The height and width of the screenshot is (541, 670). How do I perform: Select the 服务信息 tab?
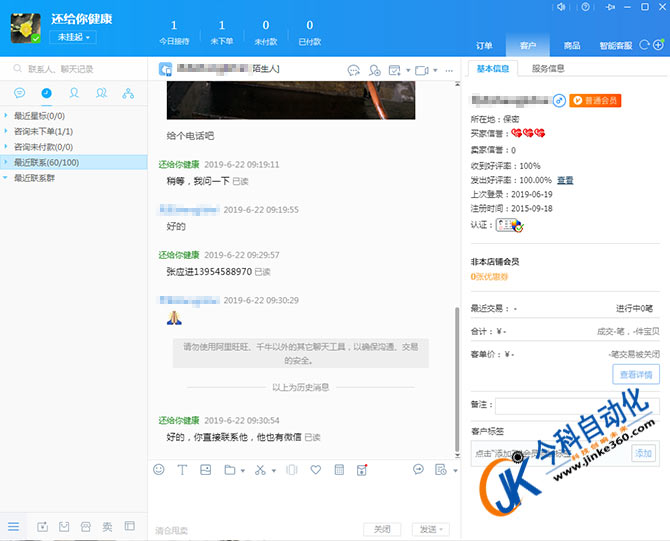pyautogui.click(x=548, y=68)
